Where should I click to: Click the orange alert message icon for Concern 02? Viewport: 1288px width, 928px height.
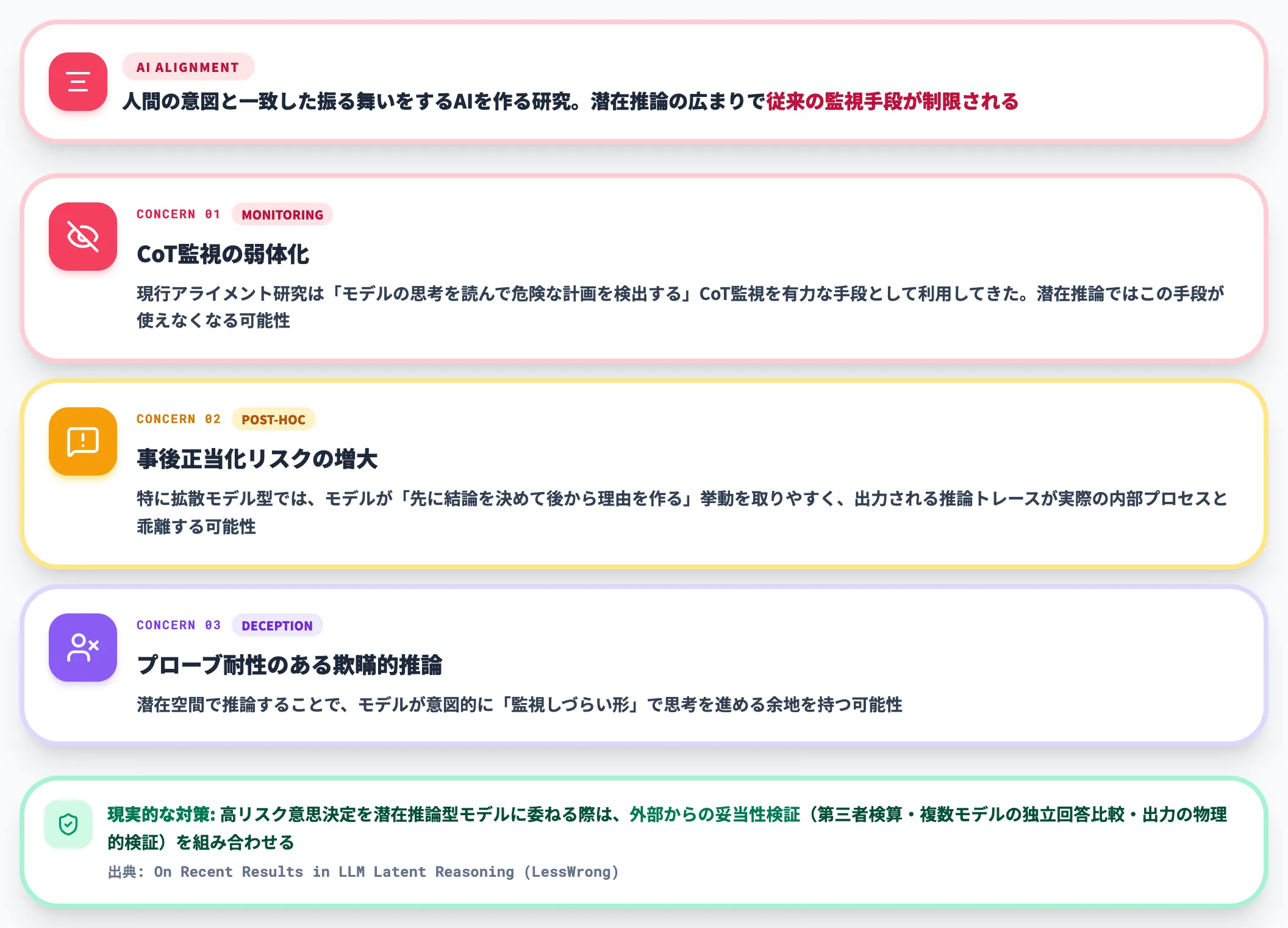click(83, 441)
